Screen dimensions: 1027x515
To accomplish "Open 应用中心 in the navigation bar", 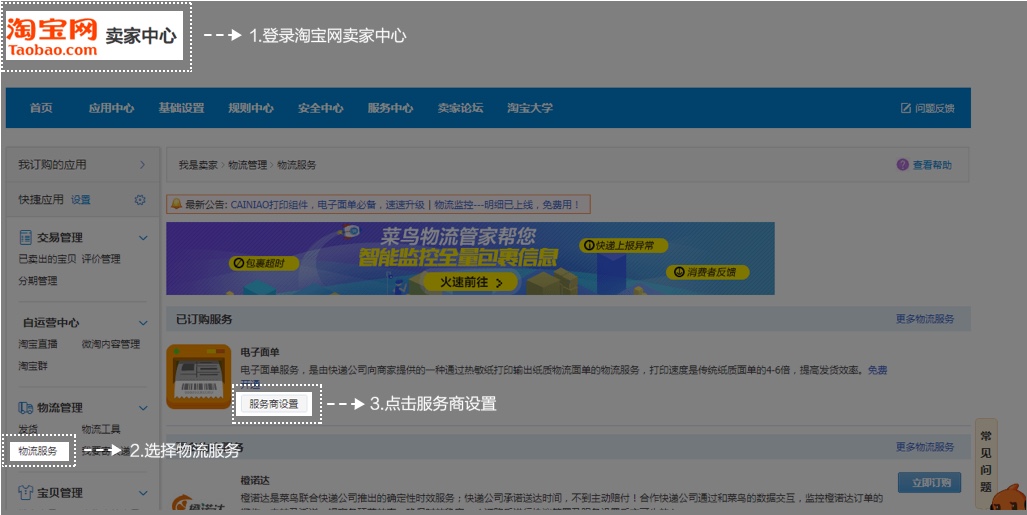I will coord(111,108).
